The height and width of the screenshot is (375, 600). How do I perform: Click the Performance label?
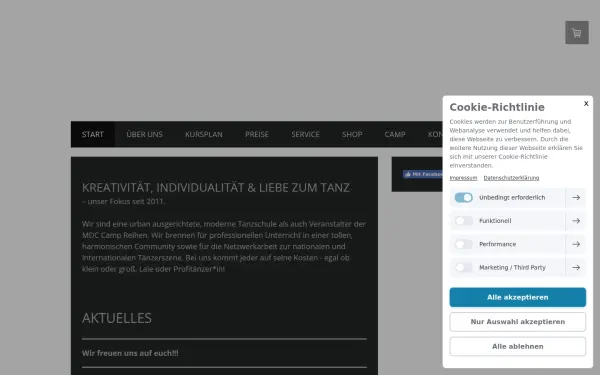497,244
